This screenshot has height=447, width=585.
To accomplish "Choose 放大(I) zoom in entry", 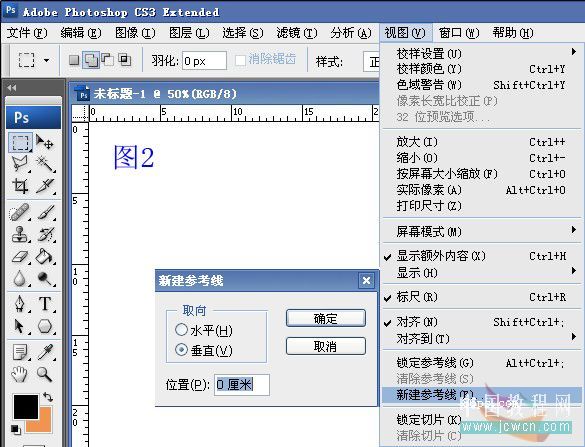I will [x=482, y=142].
